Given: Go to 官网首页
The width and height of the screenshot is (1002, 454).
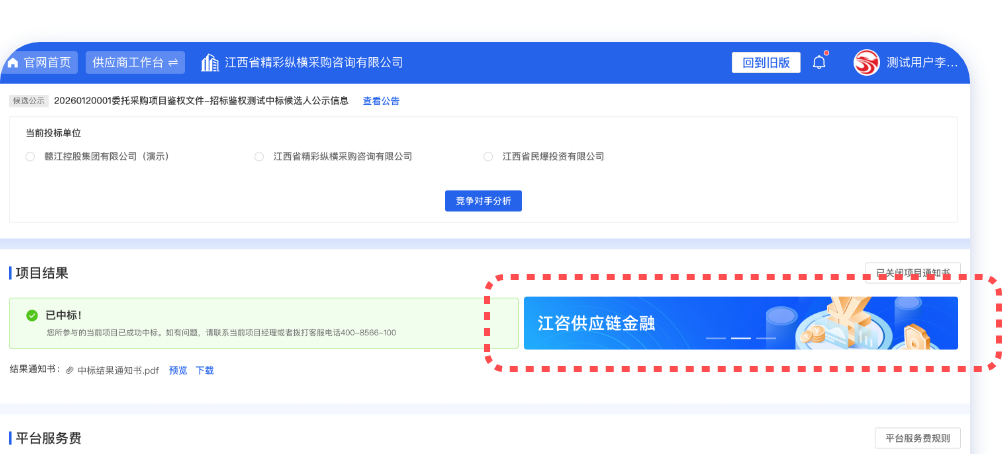Looking at the screenshot, I should (47, 63).
